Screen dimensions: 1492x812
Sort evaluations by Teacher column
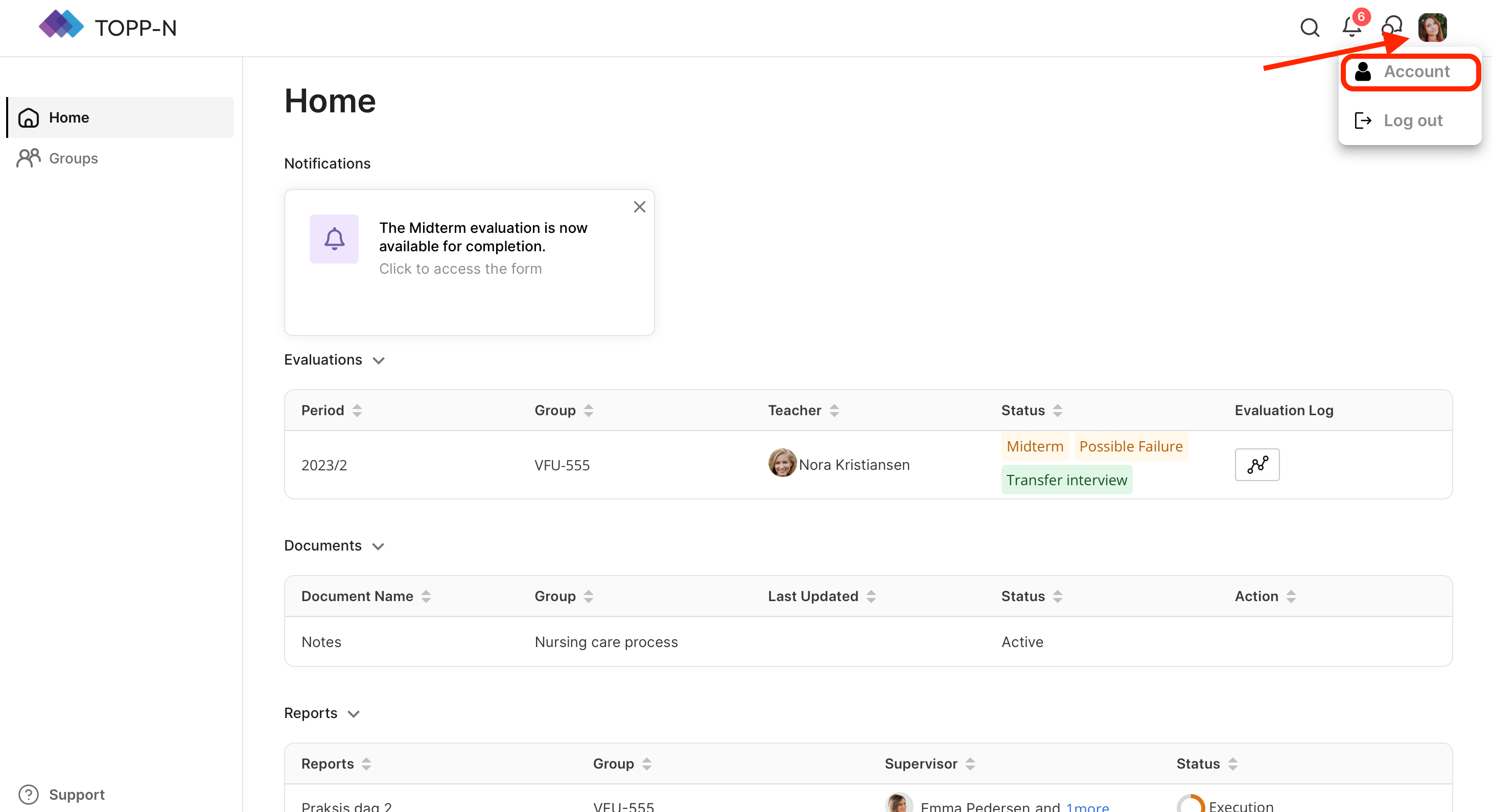833,410
